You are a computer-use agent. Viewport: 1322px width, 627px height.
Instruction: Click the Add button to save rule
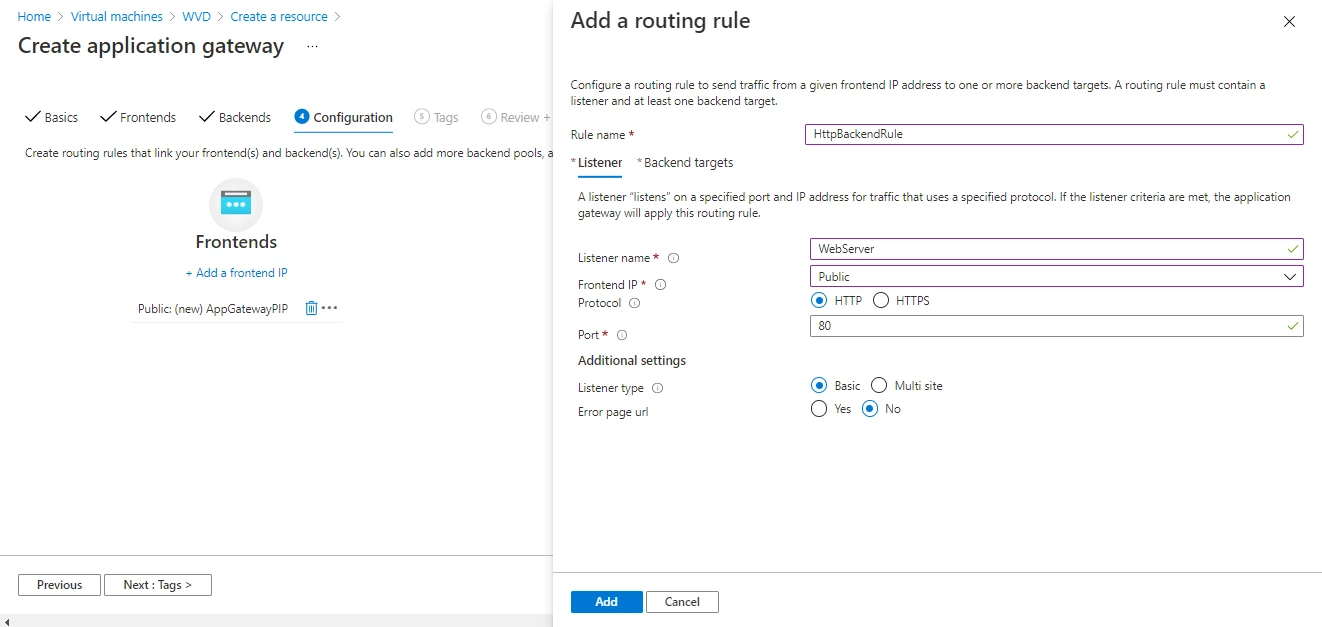point(606,602)
